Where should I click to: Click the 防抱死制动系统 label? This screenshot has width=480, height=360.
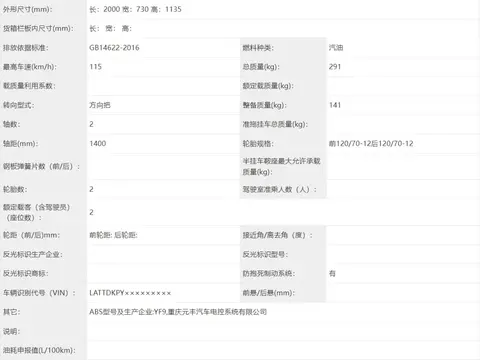pos(269,274)
